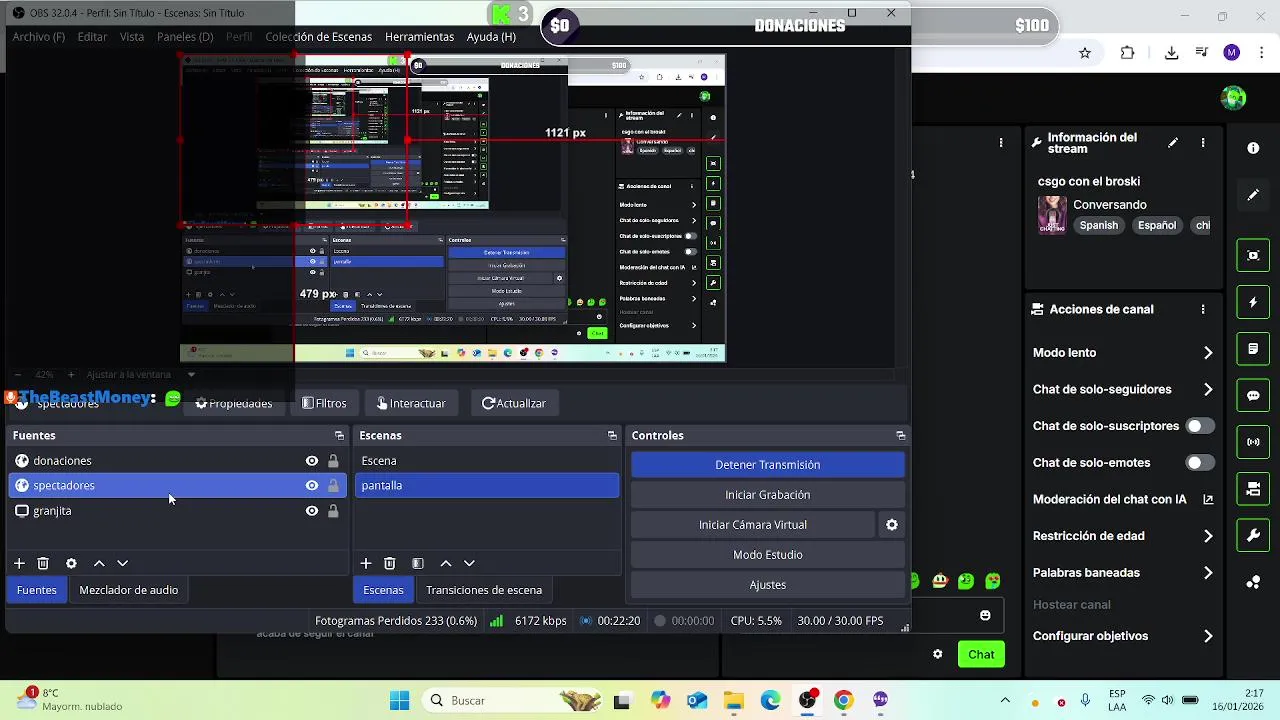Move selected source up in Fuentes
Screen dimensions: 1280x720
click(99, 564)
